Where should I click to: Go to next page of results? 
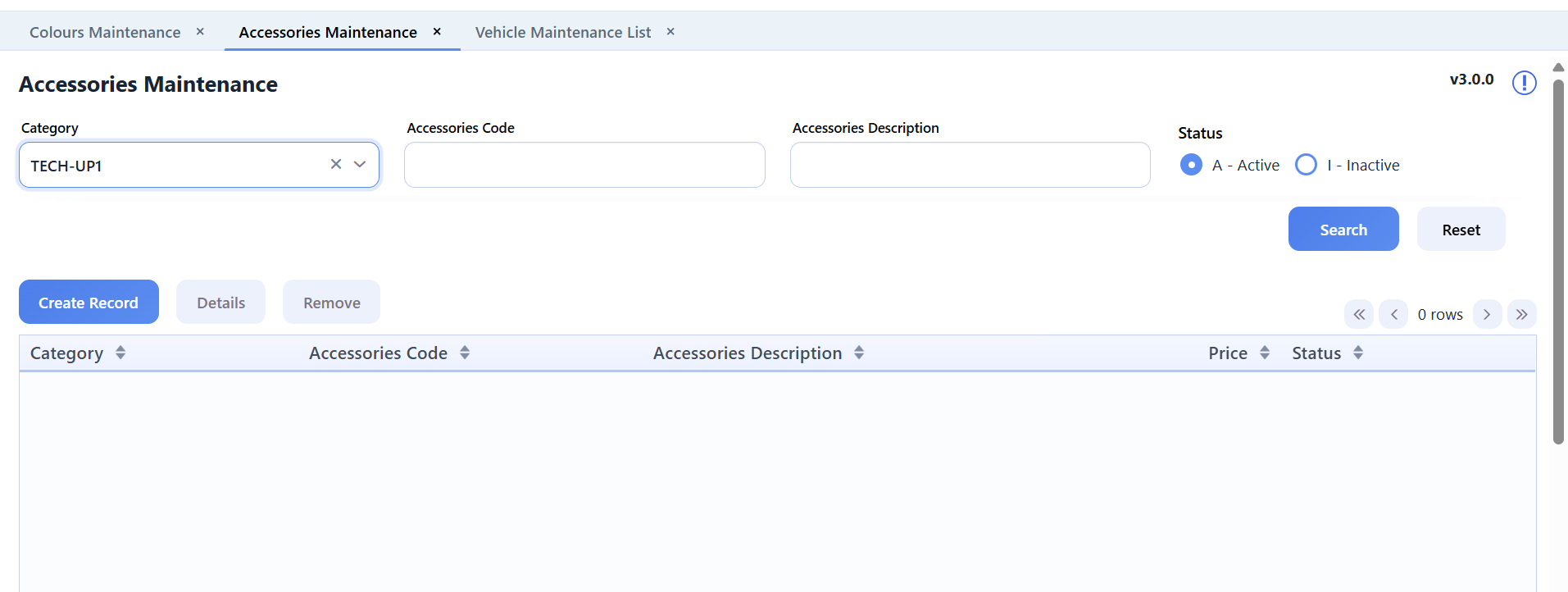click(x=1487, y=314)
